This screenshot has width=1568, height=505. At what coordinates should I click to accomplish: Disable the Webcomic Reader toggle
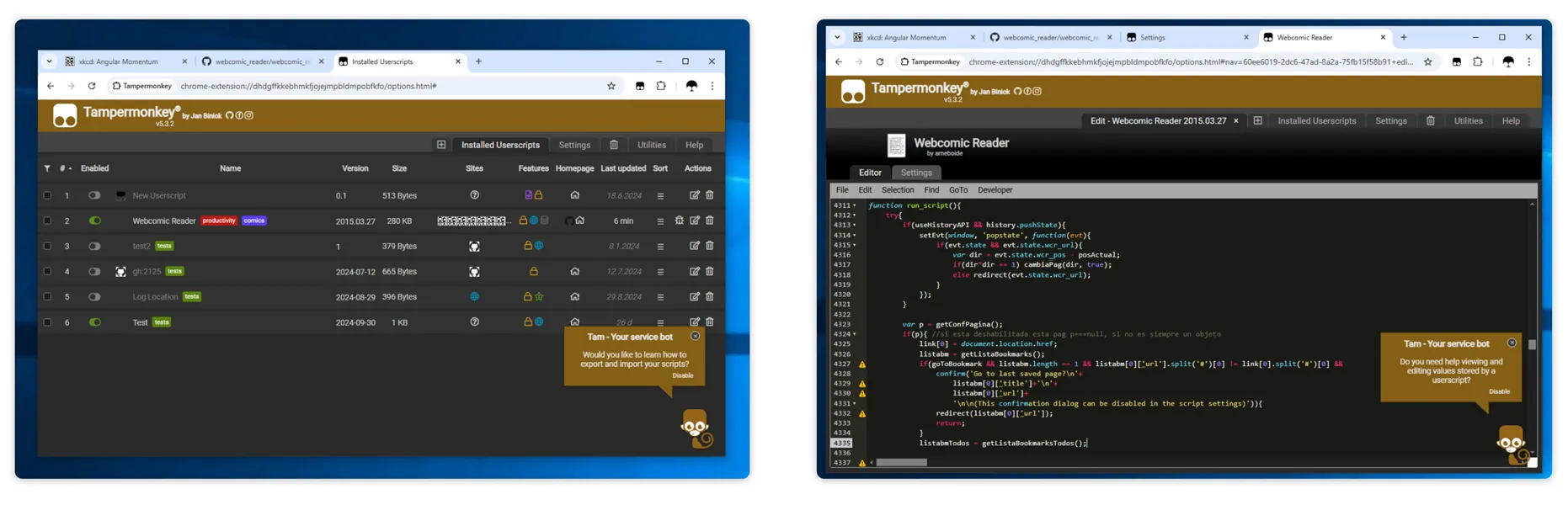tap(94, 221)
